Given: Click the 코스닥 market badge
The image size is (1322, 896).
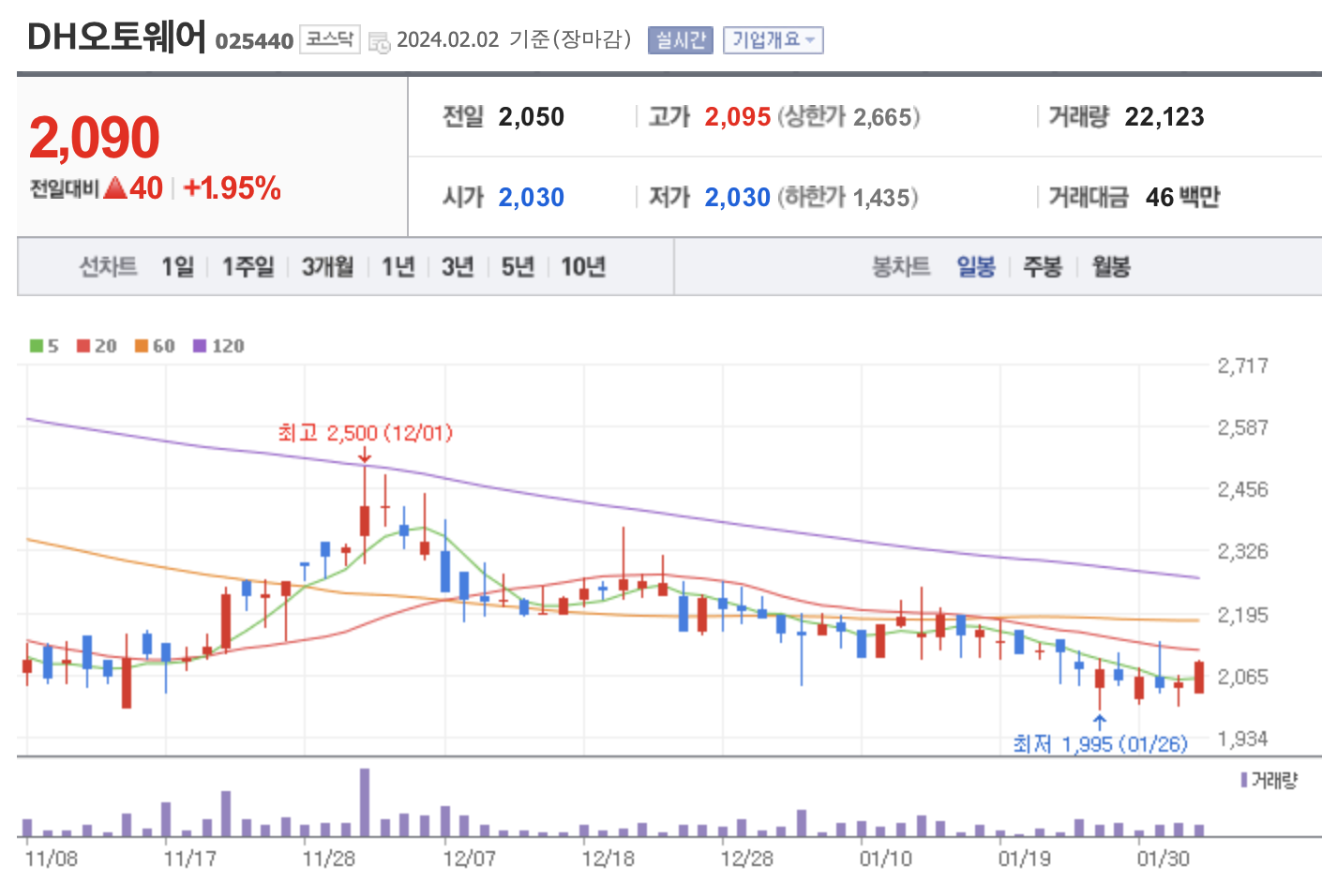Looking at the screenshot, I should coord(330,39).
